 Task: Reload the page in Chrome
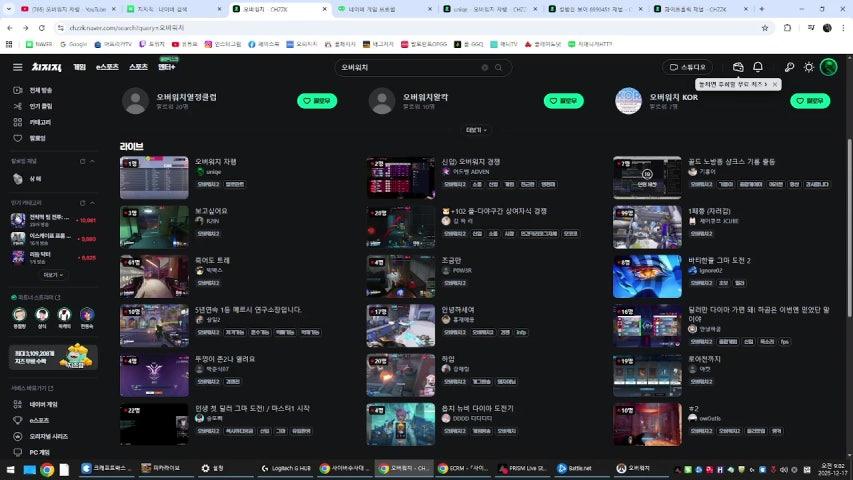click(41, 28)
